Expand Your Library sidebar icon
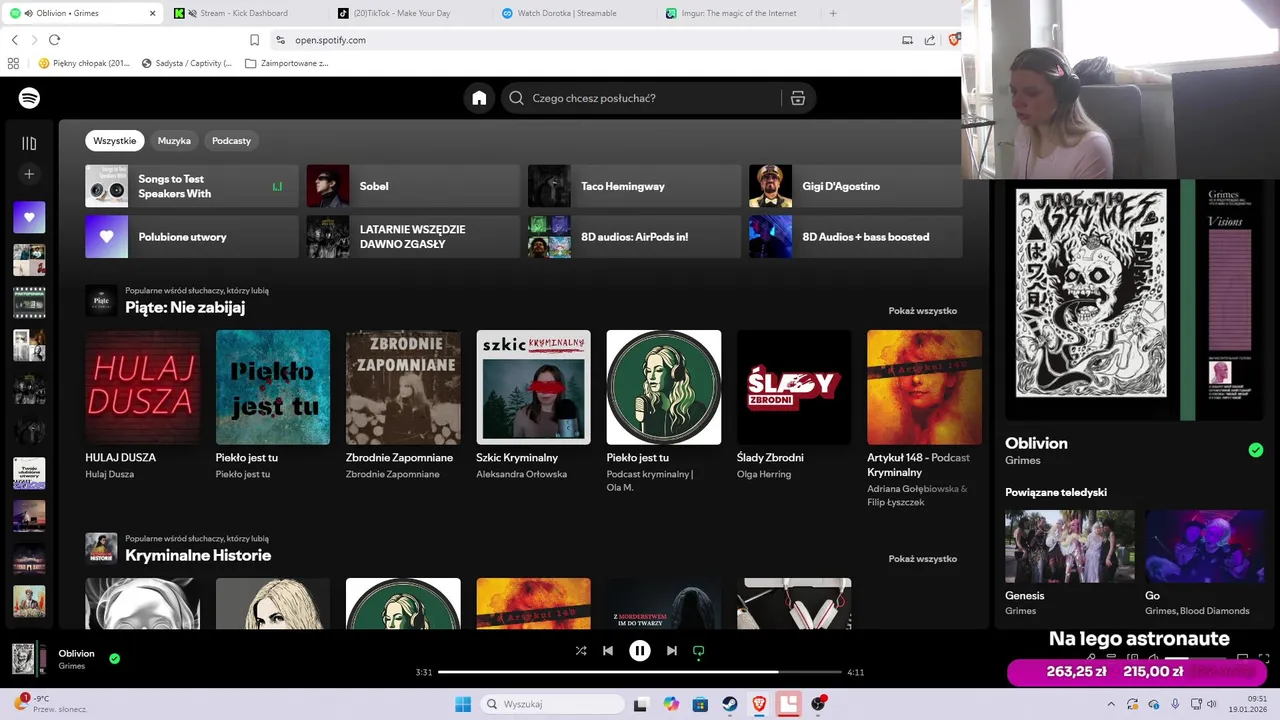Screen dimensions: 1280x720 29,143
